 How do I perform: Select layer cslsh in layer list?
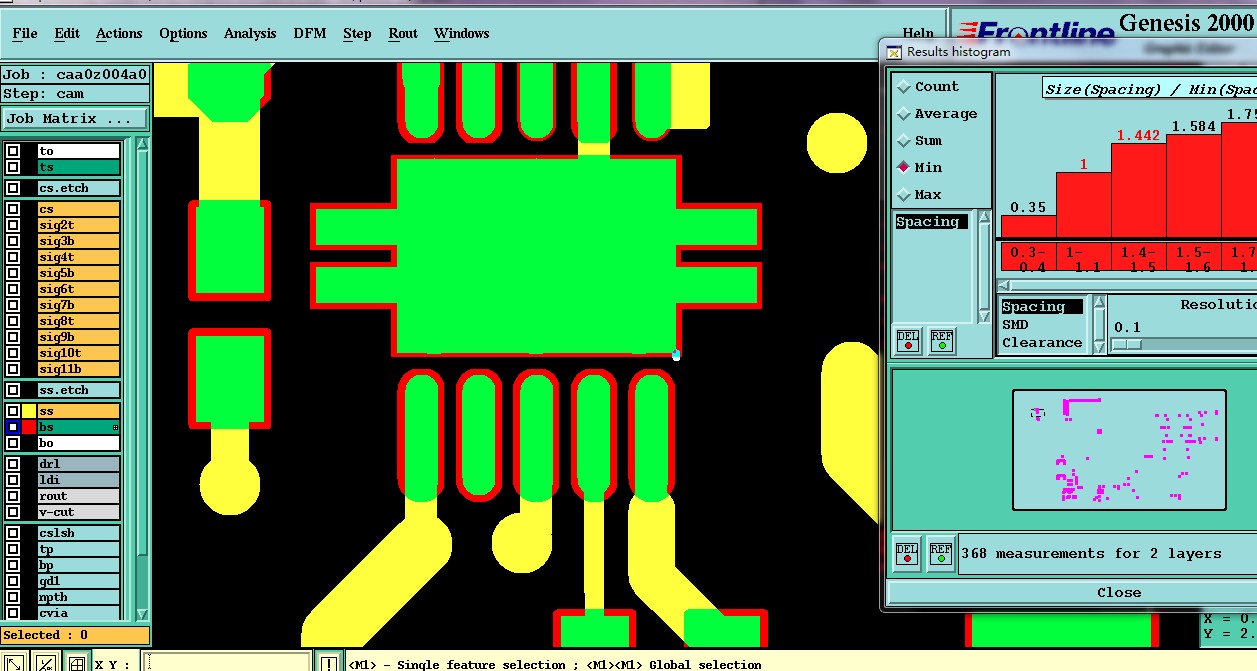tap(78, 533)
